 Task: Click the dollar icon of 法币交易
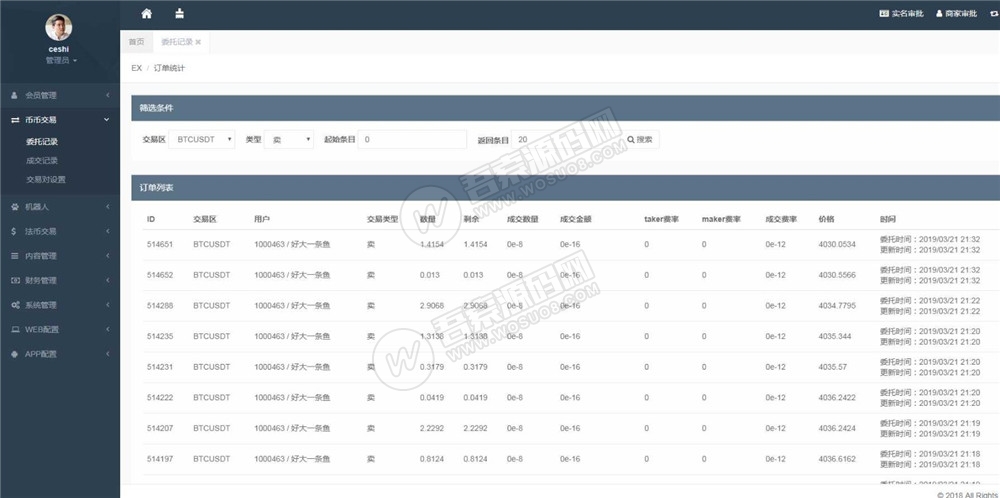(x=14, y=231)
